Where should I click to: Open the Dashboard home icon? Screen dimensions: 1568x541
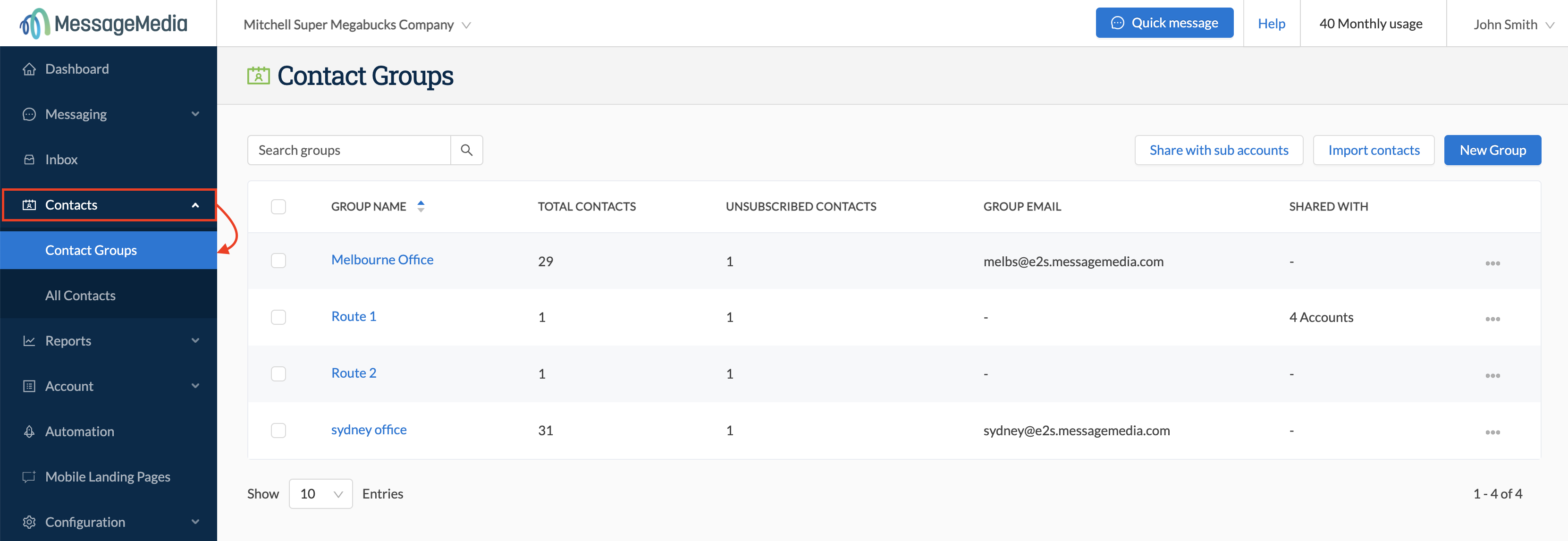coord(29,69)
